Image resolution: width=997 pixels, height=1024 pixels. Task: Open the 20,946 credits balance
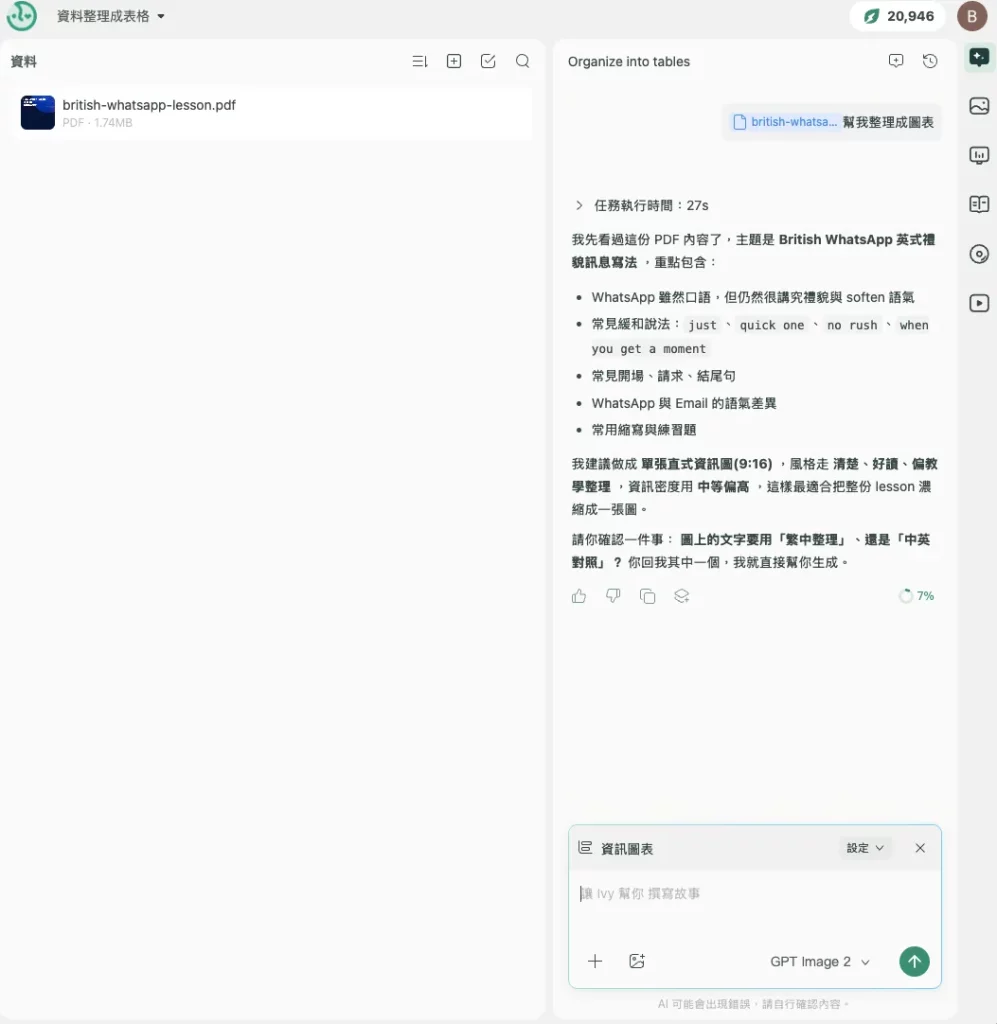pyautogui.click(x=898, y=16)
